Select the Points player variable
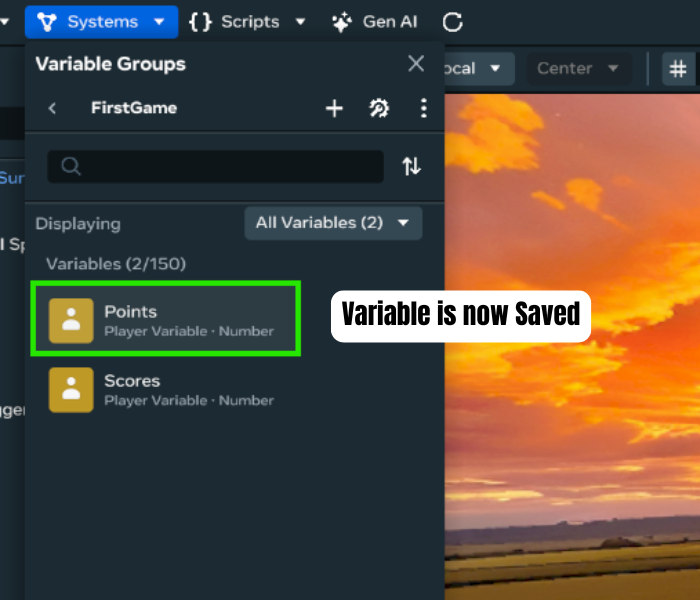700x600 pixels. [x=165, y=320]
